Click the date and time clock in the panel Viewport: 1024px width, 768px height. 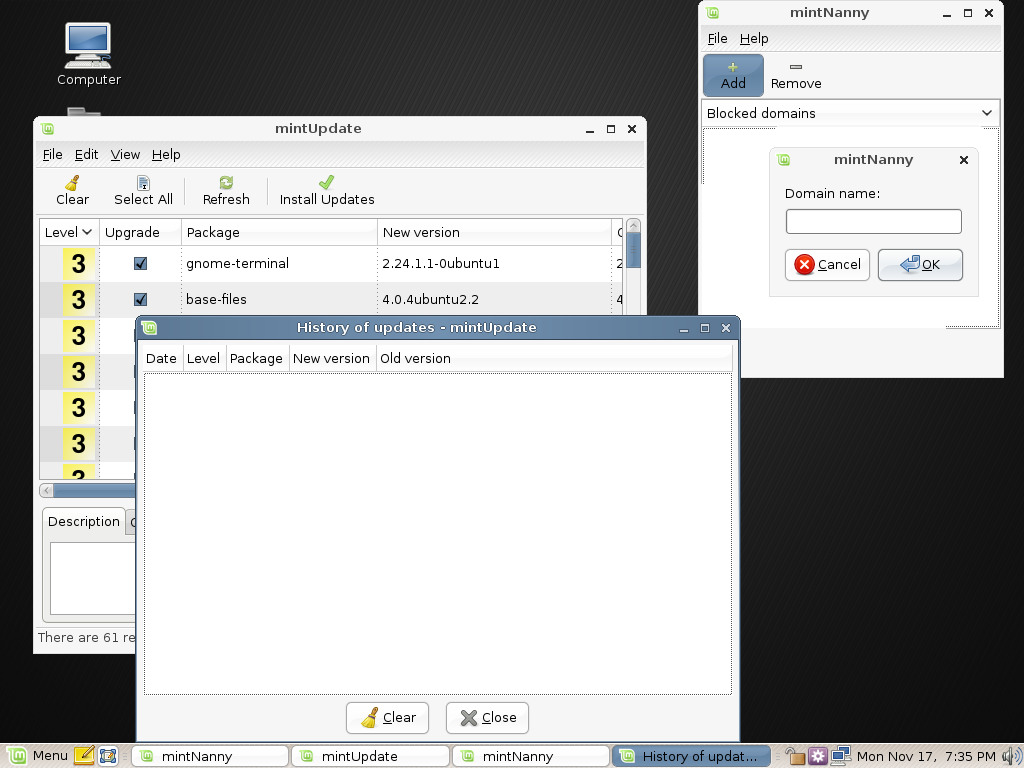(926, 756)
